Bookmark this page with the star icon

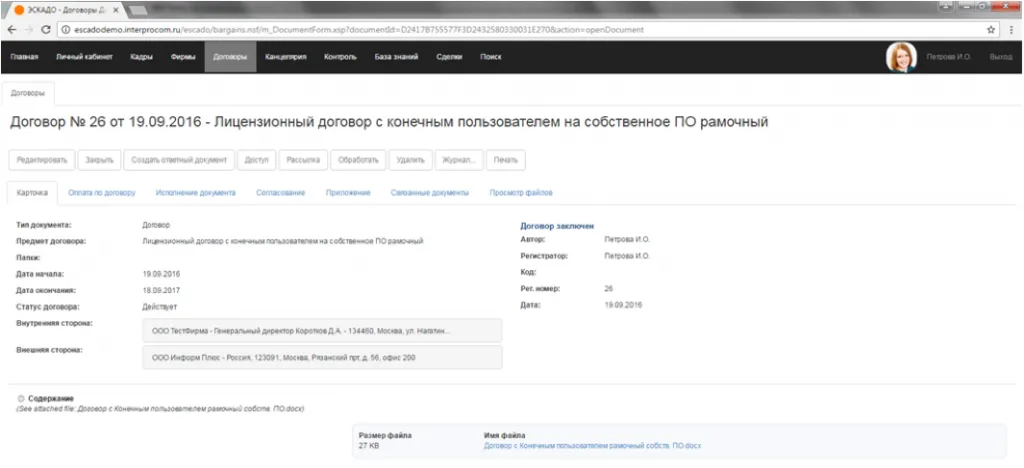pyautogui.click(x=990, y=30)
